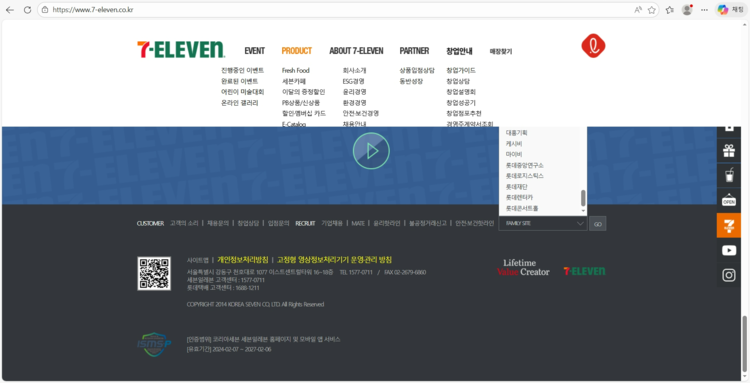The width and height of the screenshot is (750, 383).
Task: Open the EVENT menu
Action: coord(254,51)
